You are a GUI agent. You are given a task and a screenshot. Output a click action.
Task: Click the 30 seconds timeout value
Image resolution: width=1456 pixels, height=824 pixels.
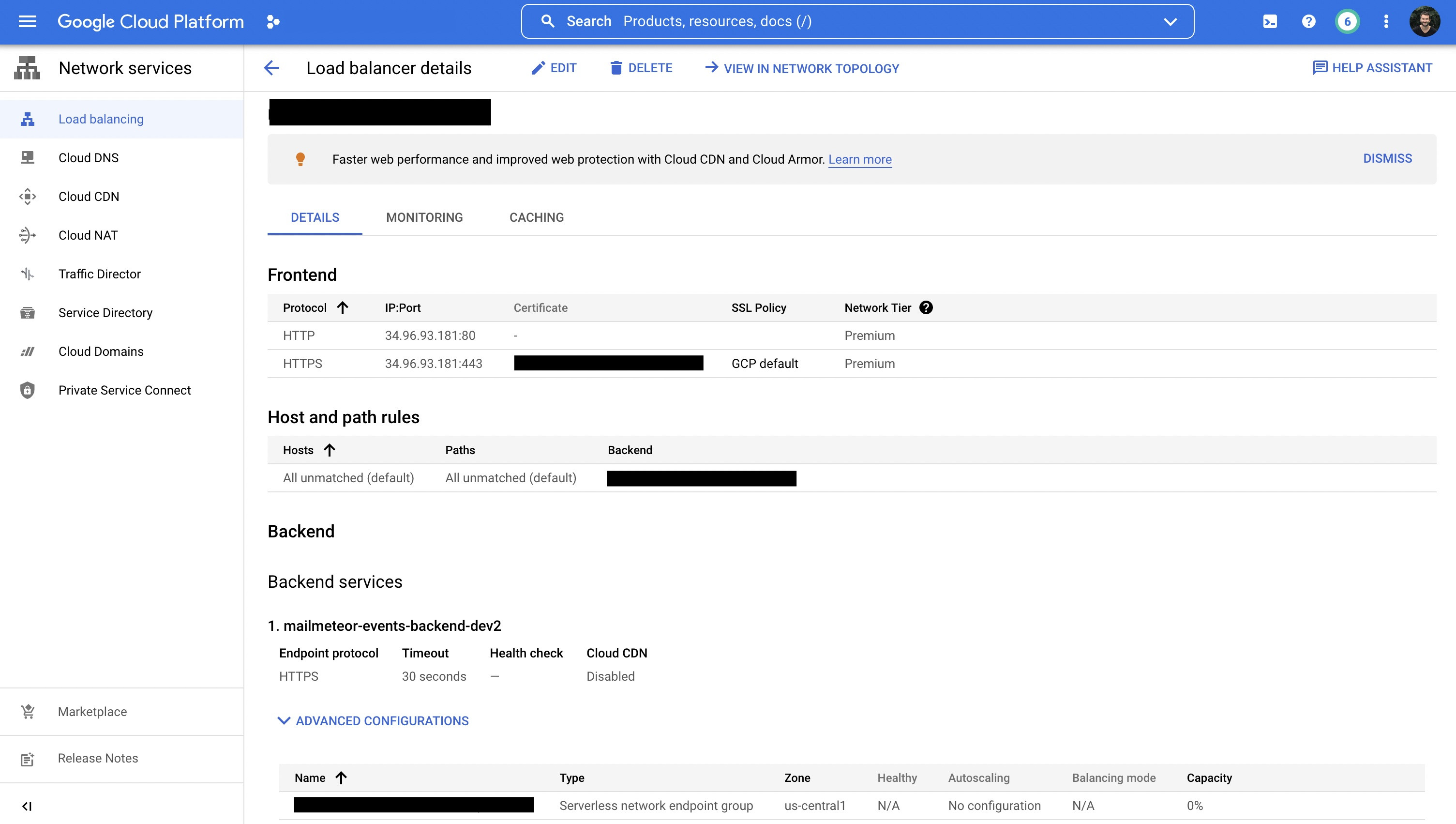434,676
